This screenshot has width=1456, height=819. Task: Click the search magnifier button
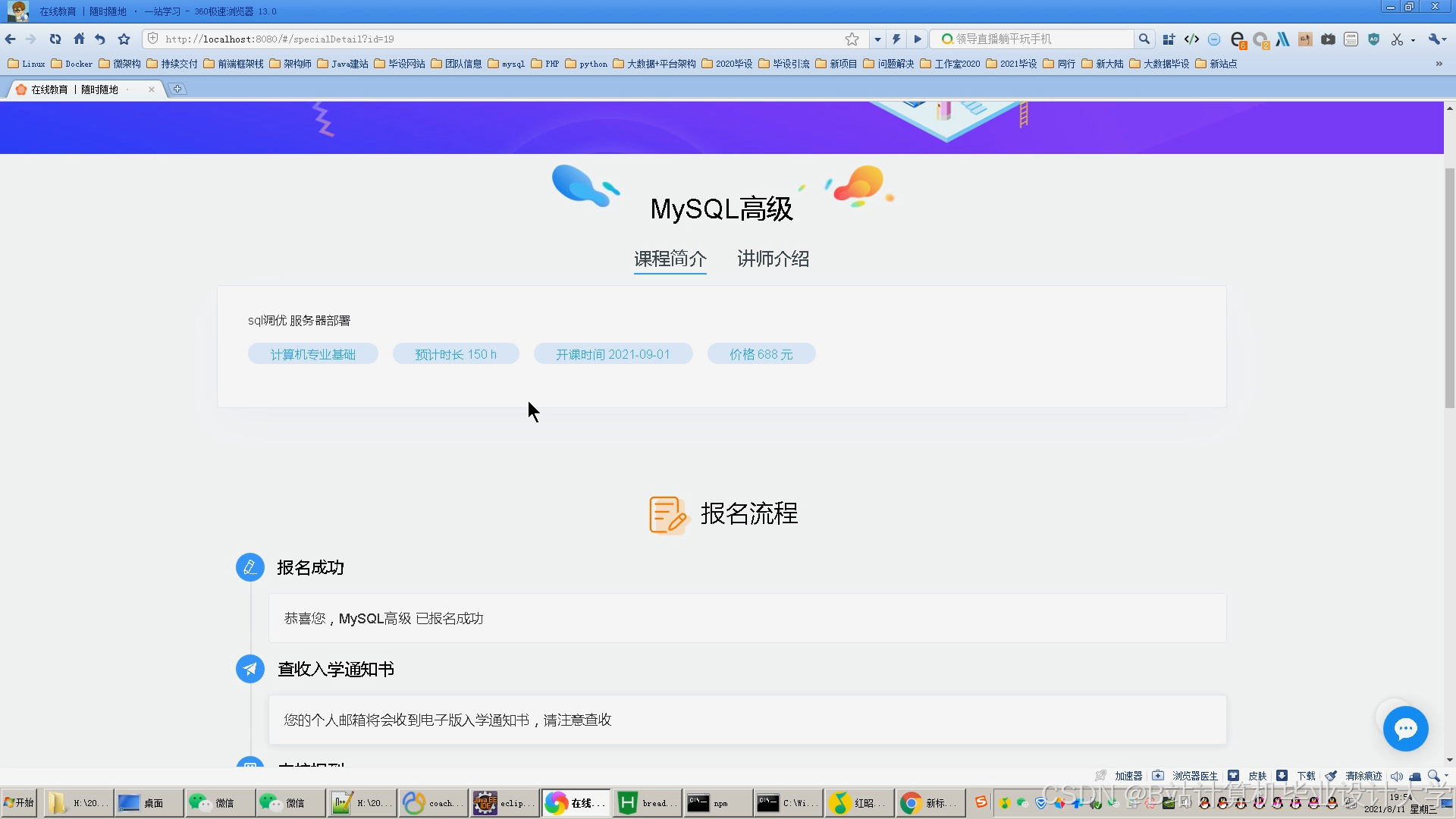(1144, 39)
